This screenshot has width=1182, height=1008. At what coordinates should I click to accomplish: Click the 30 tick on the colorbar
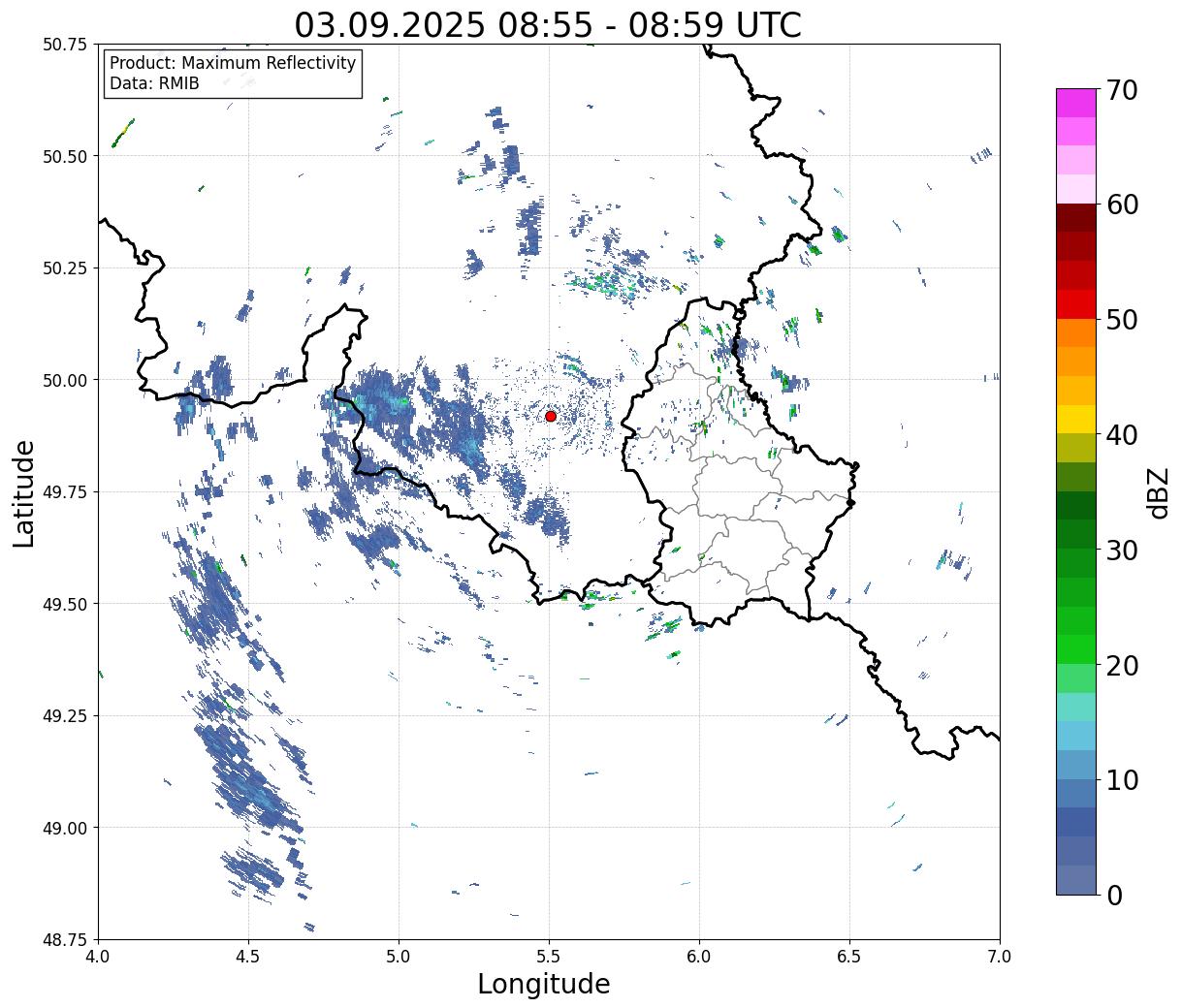click(x=1122, y=550)
